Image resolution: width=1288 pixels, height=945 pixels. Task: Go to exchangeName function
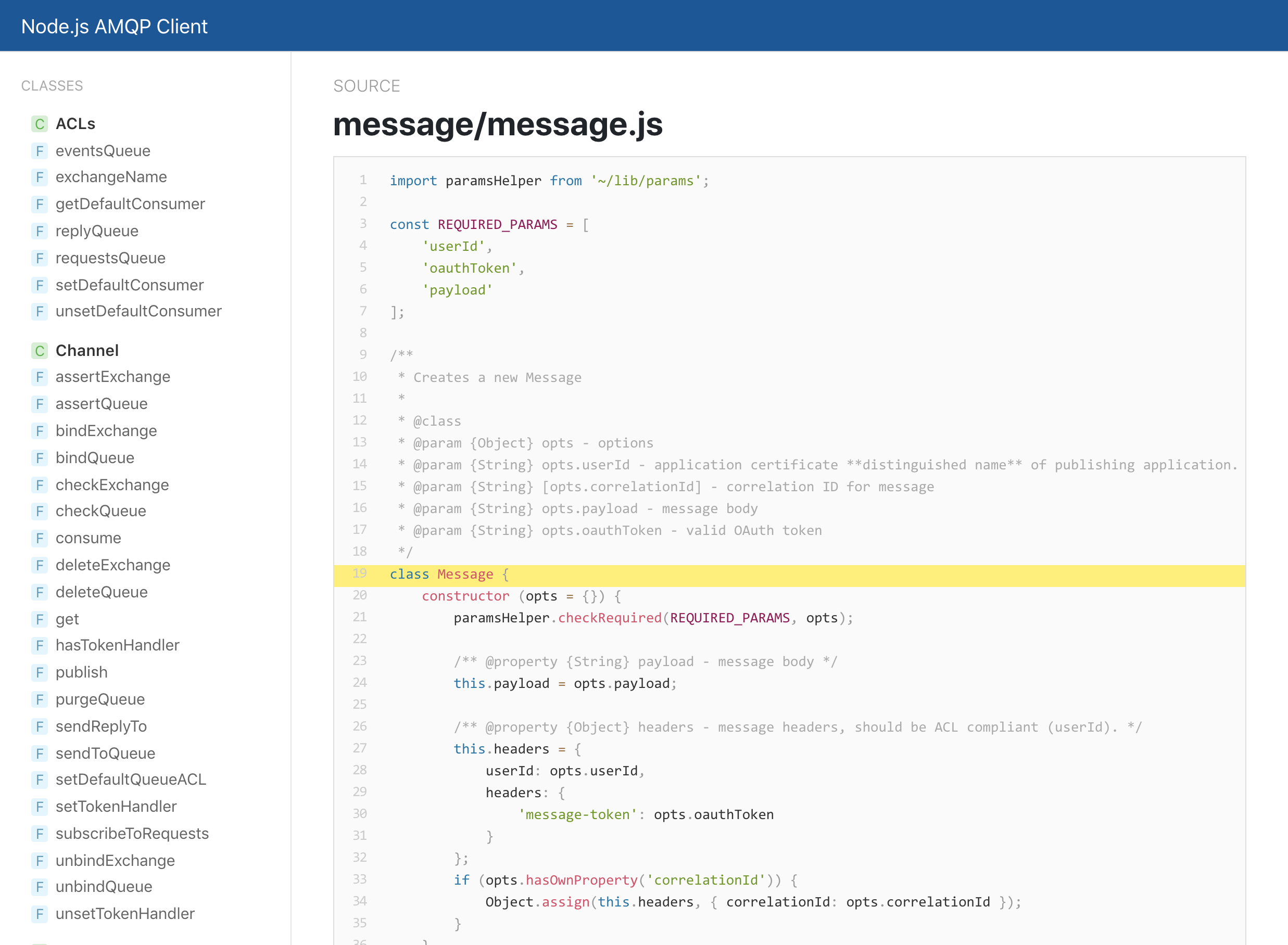[111, 177]
